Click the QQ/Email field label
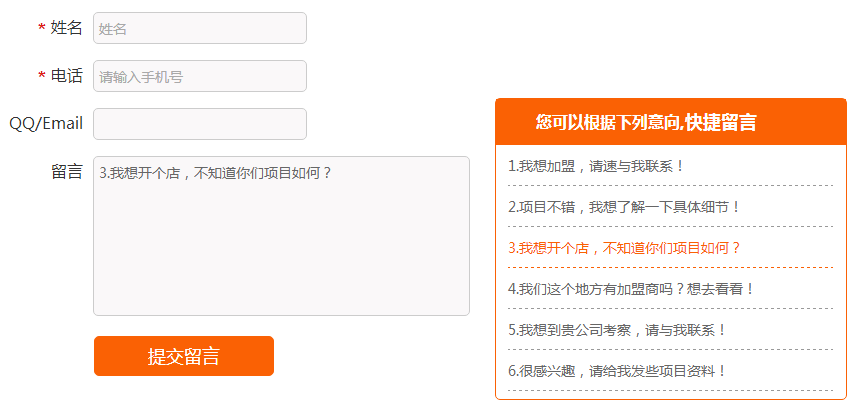This screenshot has height=407, width=859. tap(46, 124)
